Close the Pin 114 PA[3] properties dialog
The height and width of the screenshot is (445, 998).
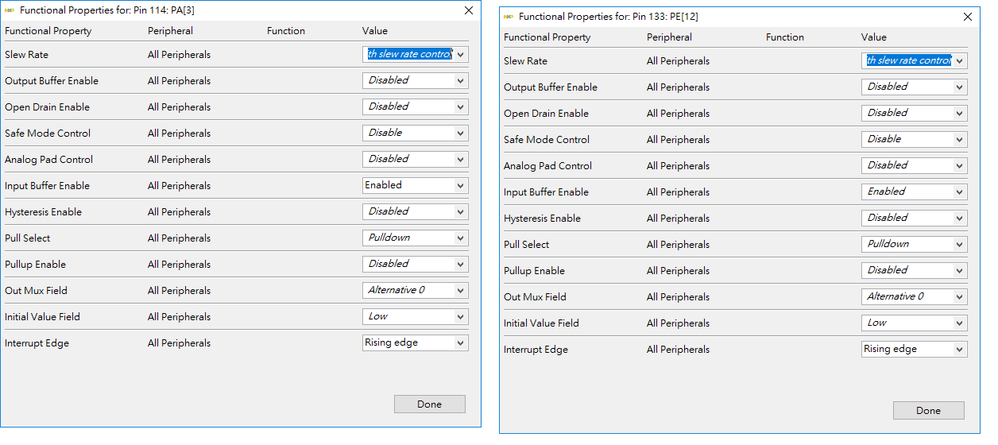pyautogui.click(x=469, y=10)
